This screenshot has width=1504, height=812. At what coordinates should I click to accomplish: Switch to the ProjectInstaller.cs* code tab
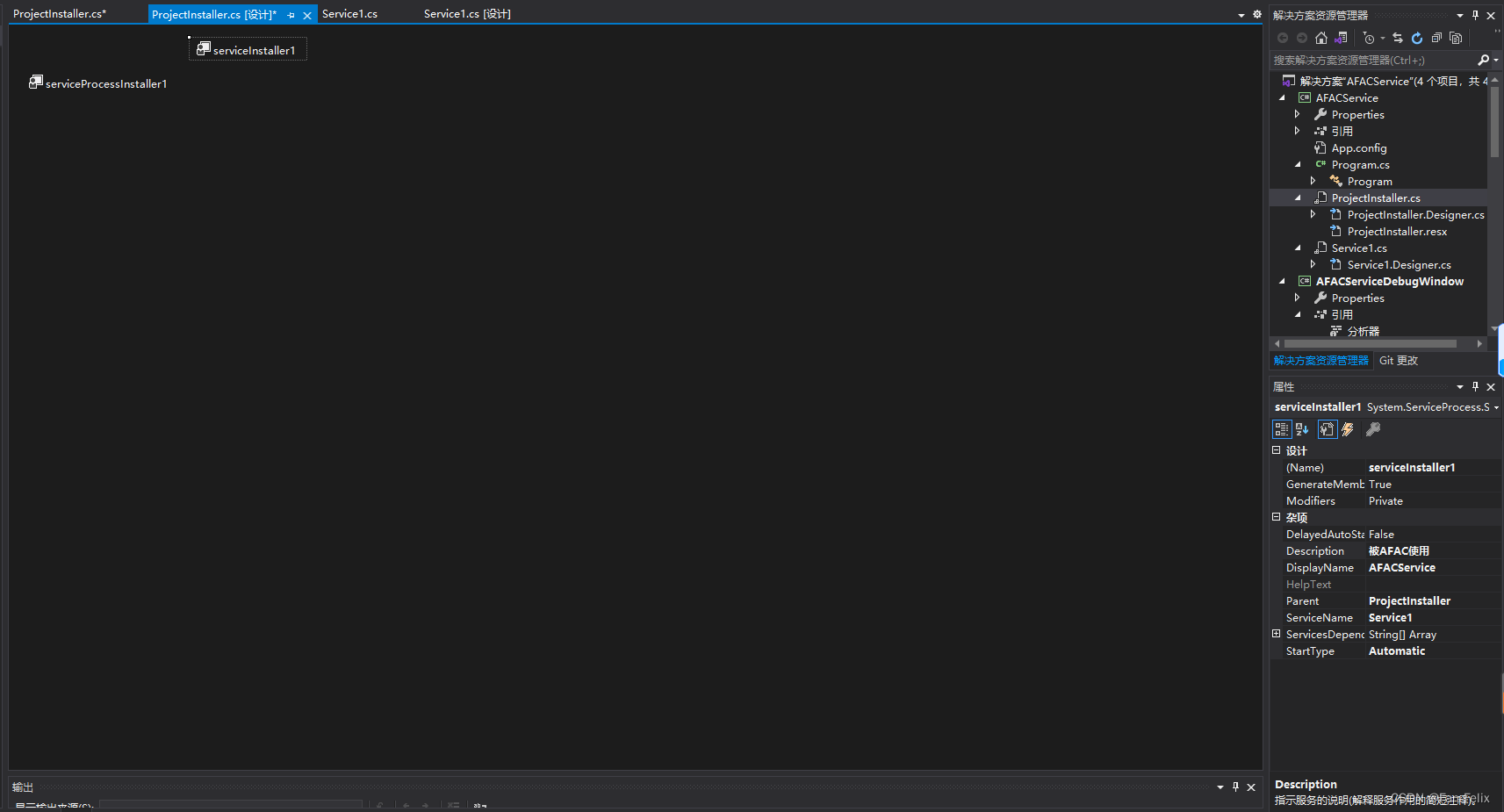(60, 14)
